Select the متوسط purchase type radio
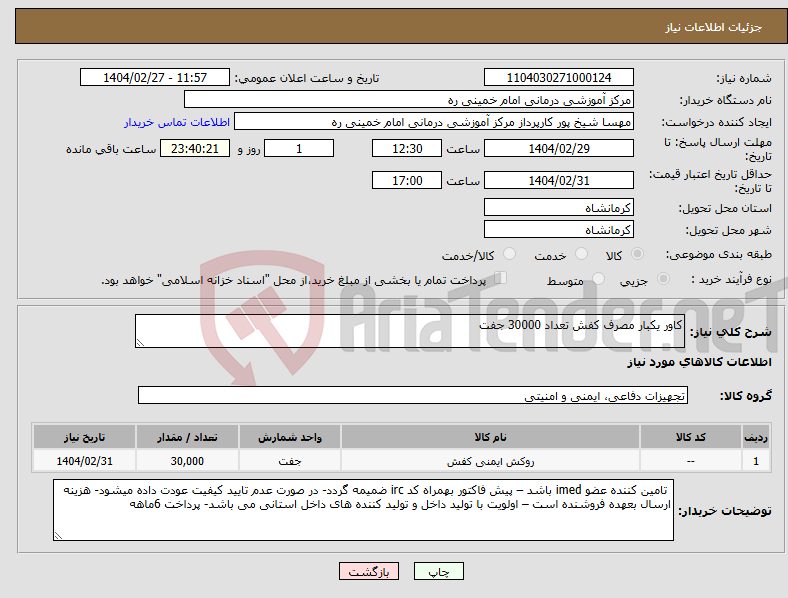This screenshot has height=598, width=788. coord(599,278)
